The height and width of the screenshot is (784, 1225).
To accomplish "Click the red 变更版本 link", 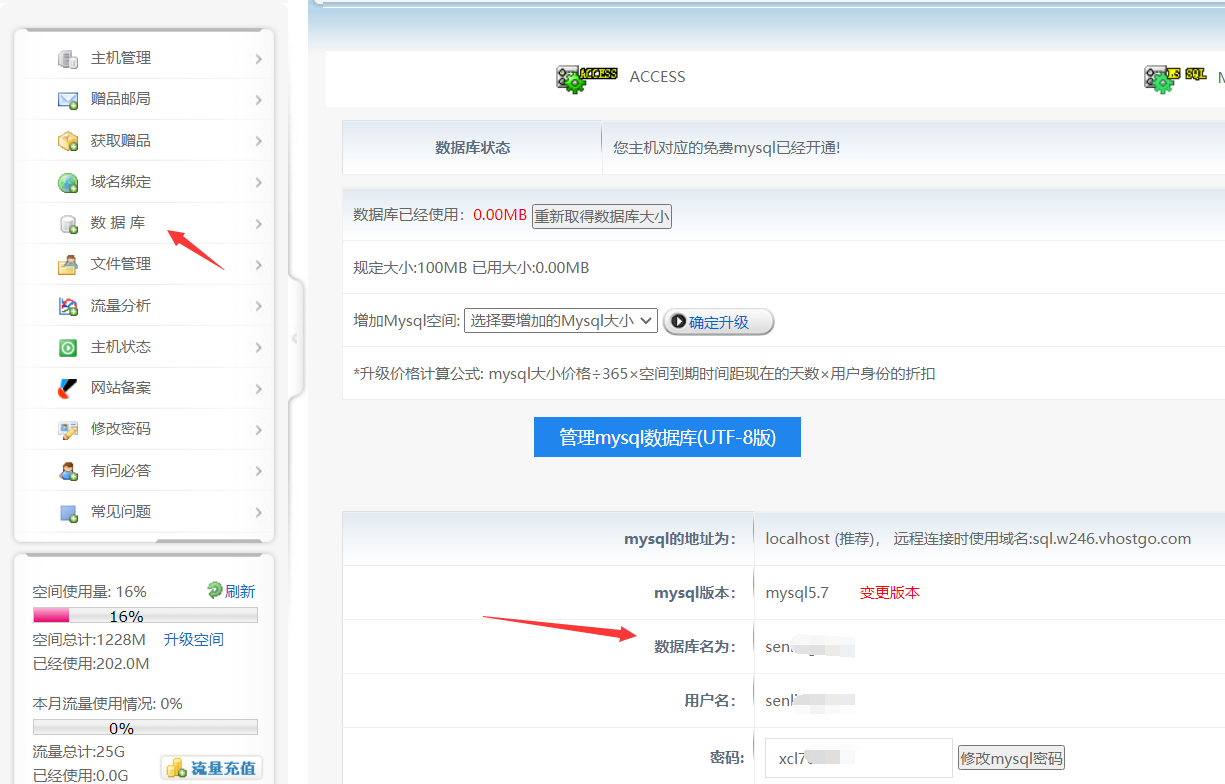I will click(x=890, y=592).
